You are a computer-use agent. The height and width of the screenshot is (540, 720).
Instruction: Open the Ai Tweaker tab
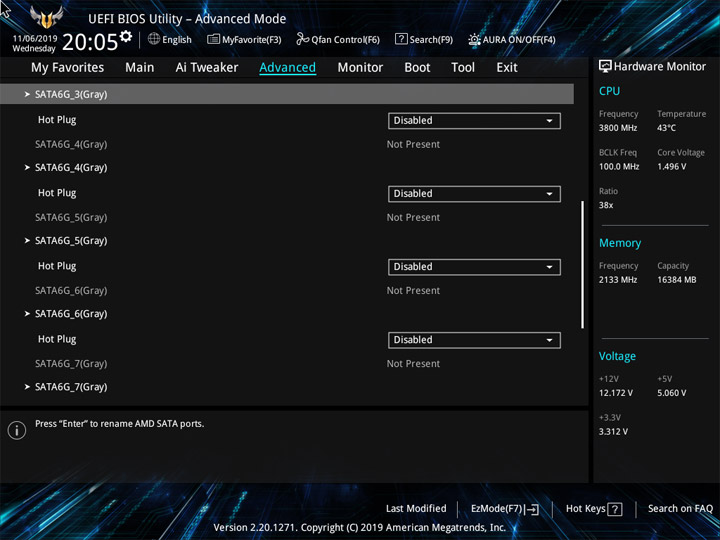207,68
